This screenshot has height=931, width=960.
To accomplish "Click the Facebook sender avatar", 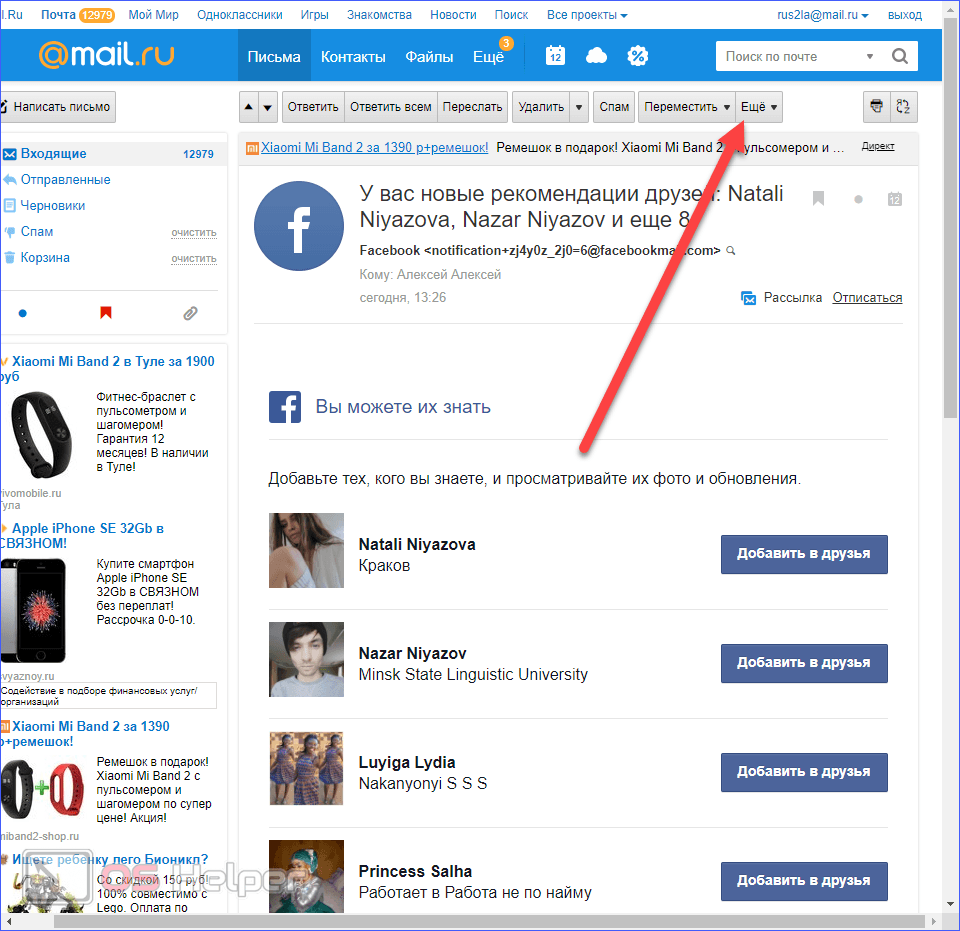I will click(299, 226).
